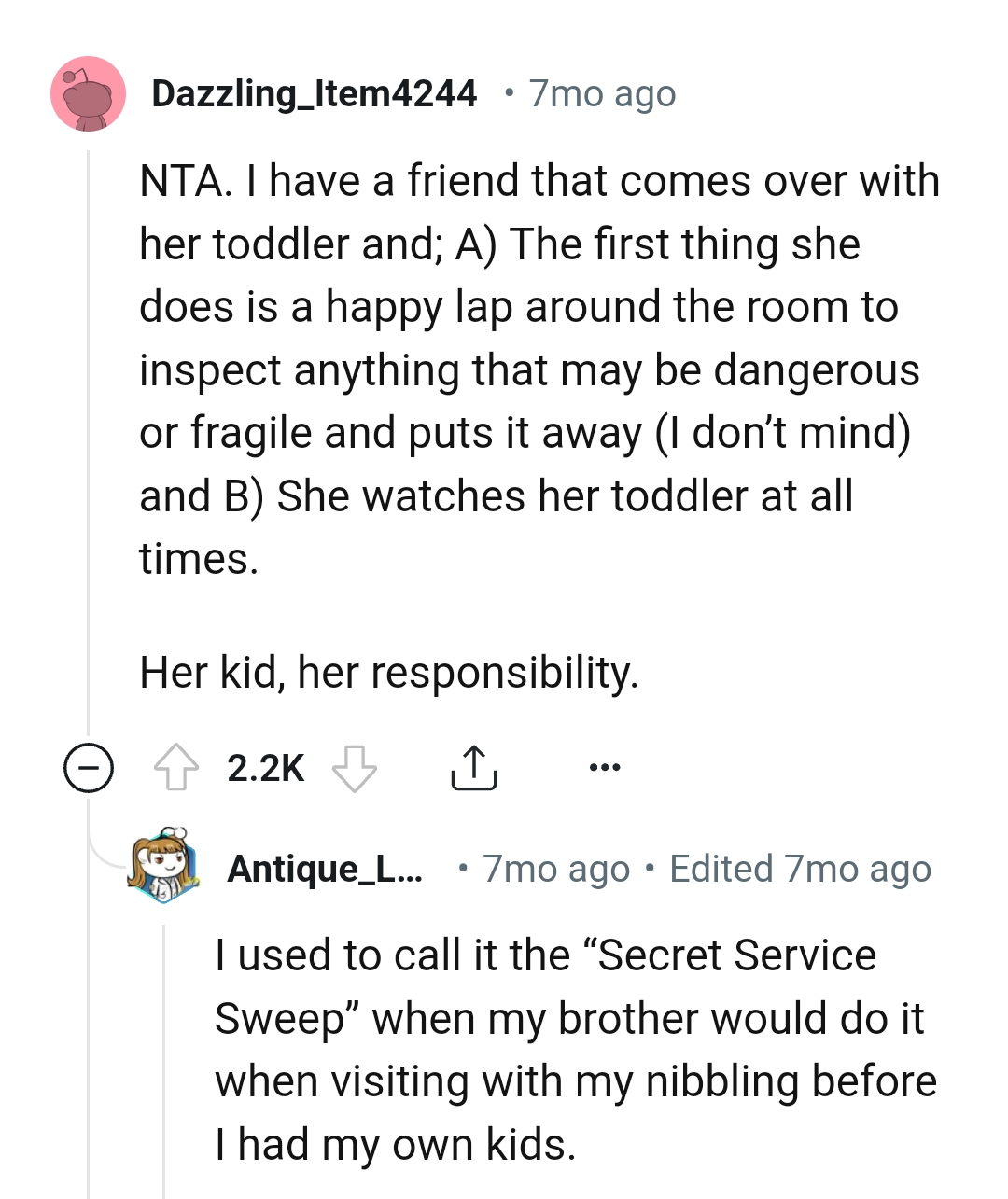Tap the share icon under the comment

point(474,768)
